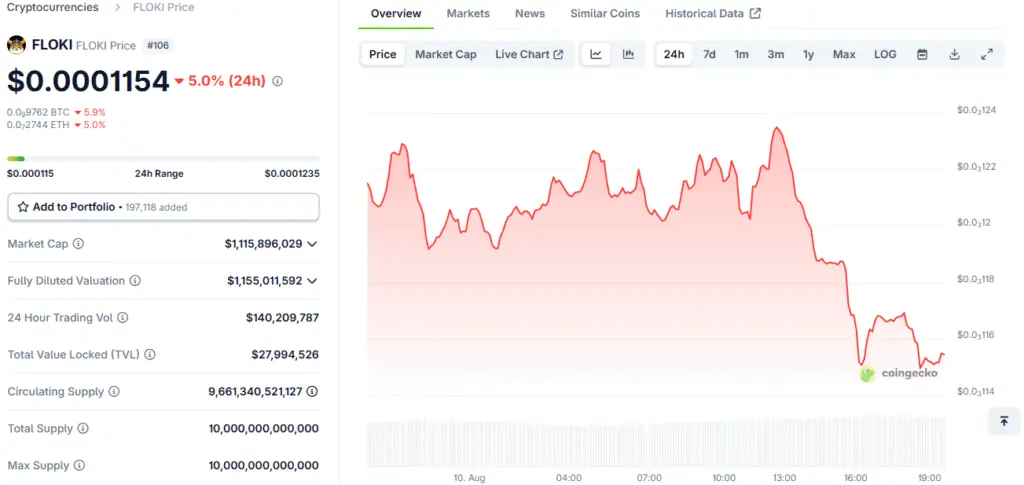1024x485 pixels.
Task: Switch chart to Market Cap
Action: point(446,54)
